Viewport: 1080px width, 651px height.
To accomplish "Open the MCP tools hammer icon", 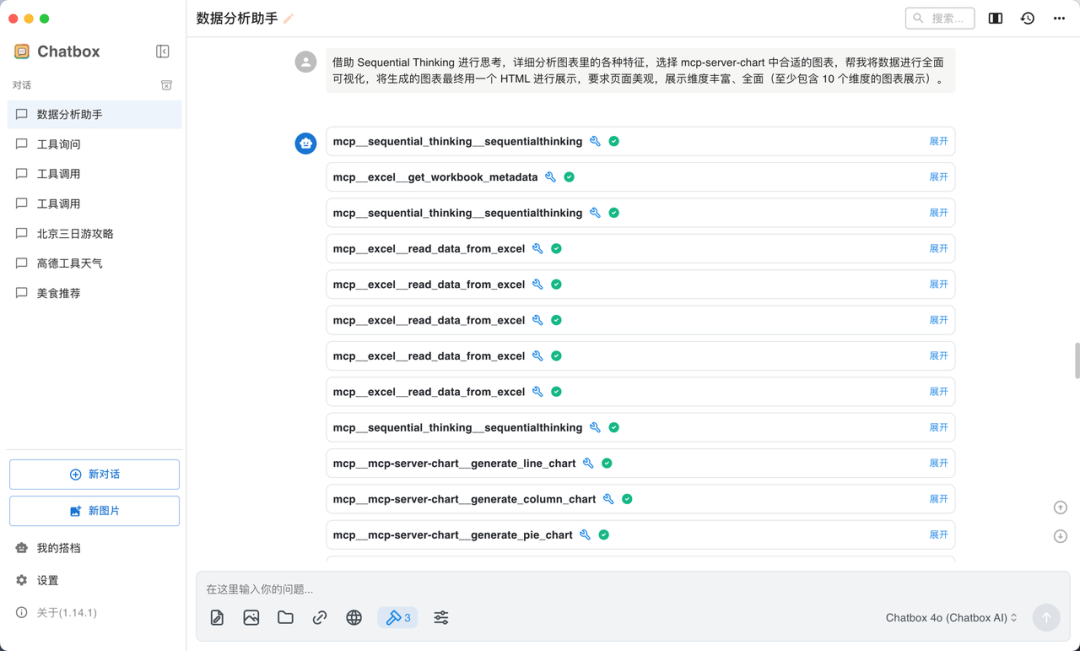I will pos(398,617).
